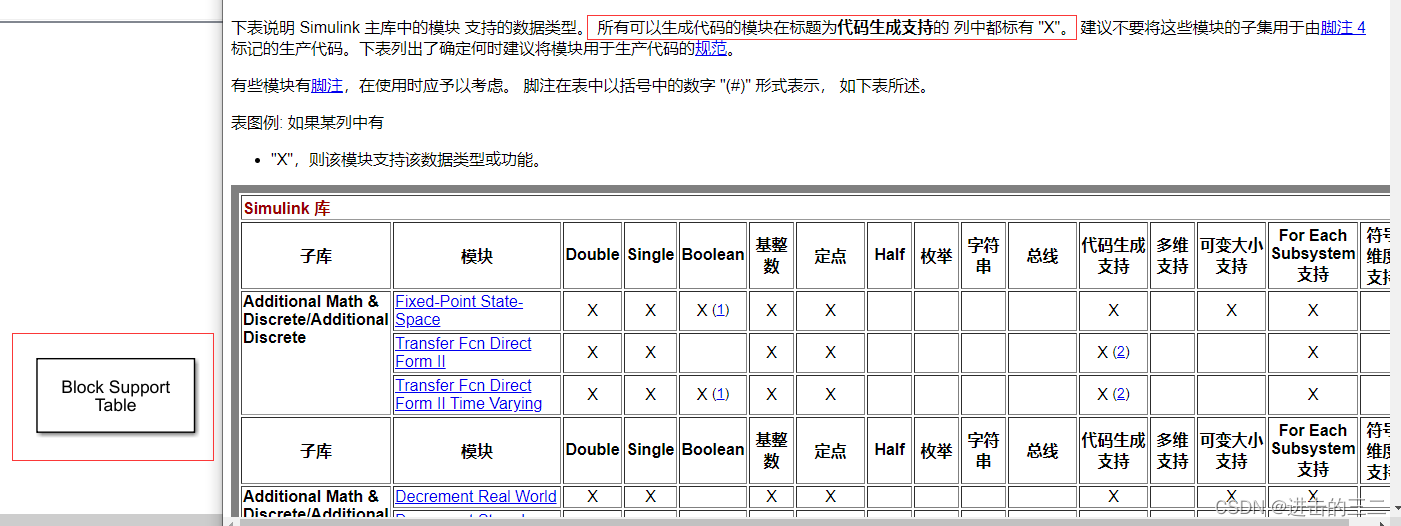Click the 代码生成支持 X in Fixed-Point State-Space row
Screen dimensions: 1401x526
[1113, 311]
